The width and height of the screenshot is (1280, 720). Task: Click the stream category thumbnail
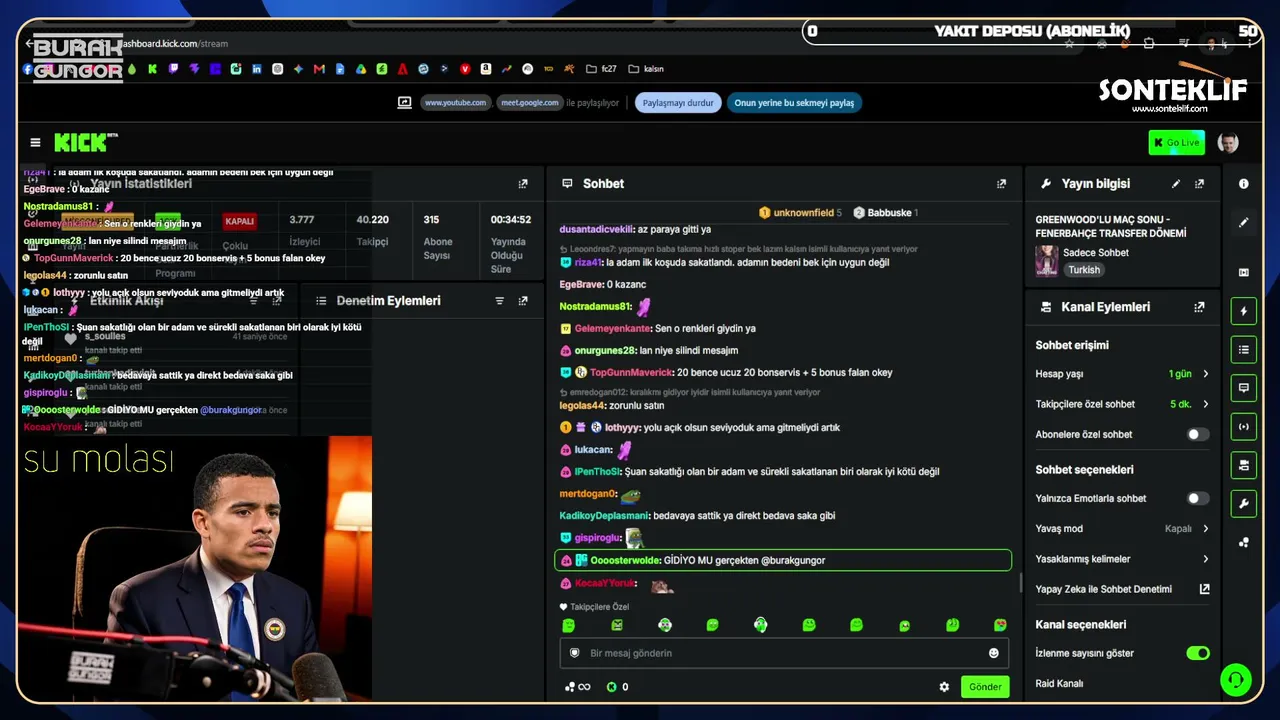1047,261
